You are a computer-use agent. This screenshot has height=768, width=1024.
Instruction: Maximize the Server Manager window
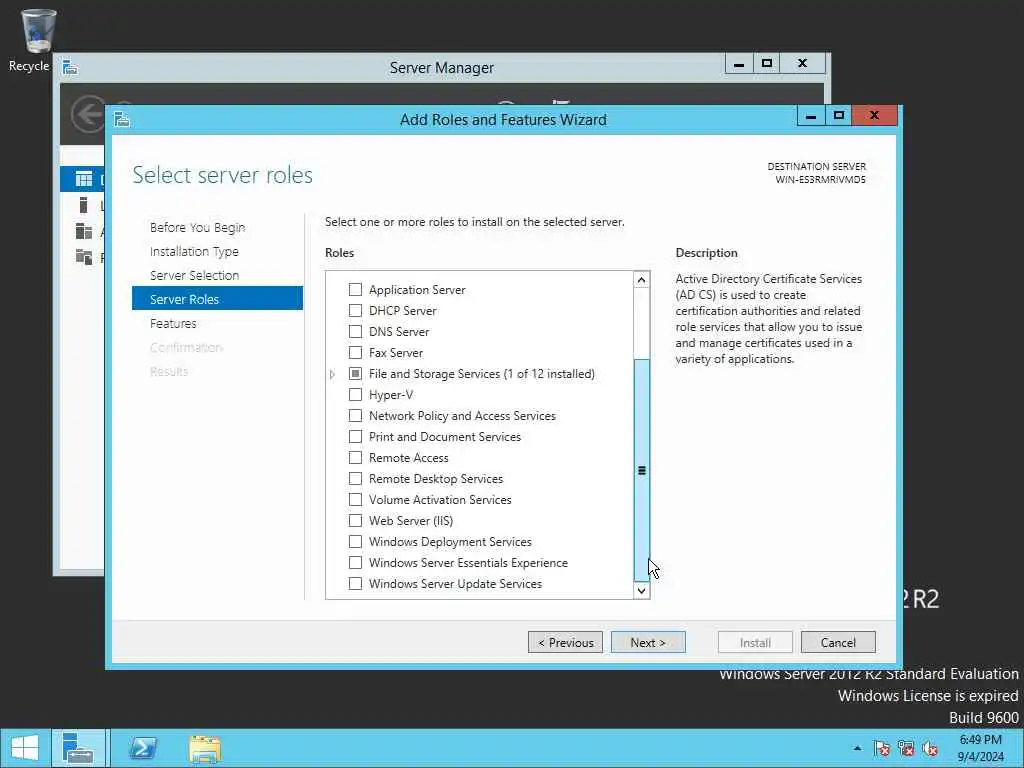pyautogui.click(x=767, y=64)
